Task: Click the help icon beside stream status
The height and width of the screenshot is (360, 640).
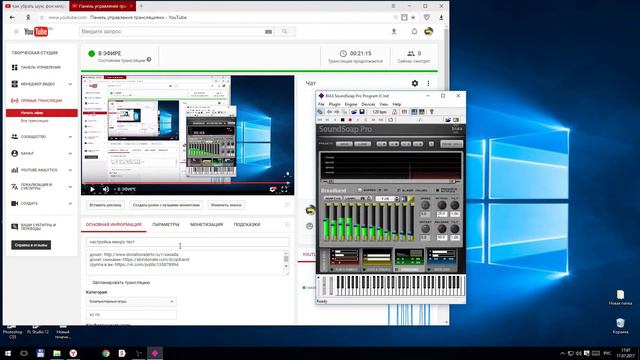Action: coord(149,60)
